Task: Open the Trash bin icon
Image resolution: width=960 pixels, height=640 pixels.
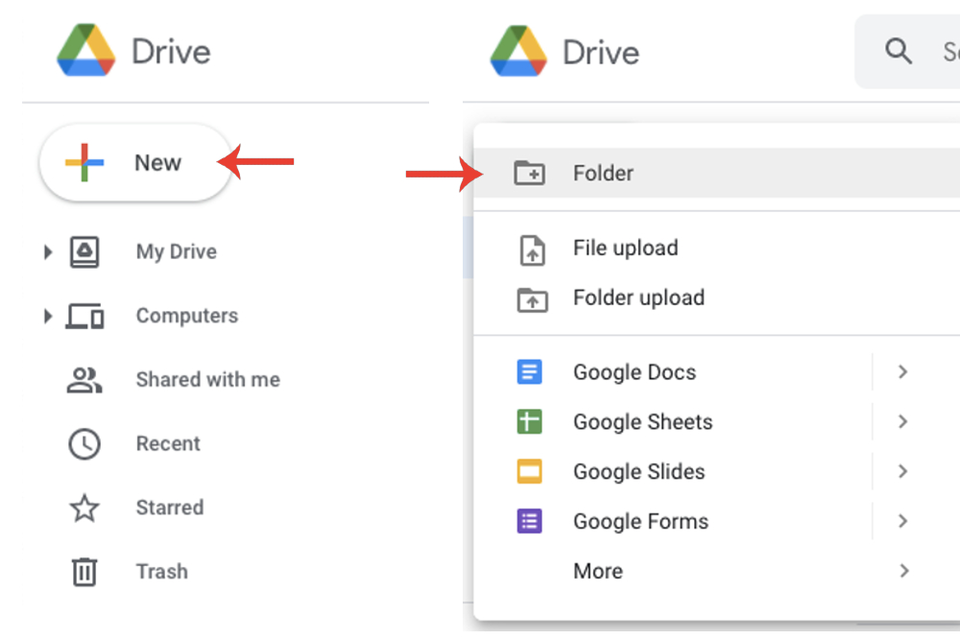Action: tap(85, 572)
